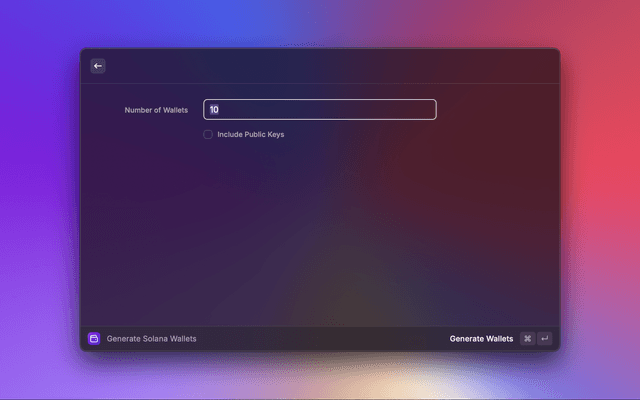
Task: Click the purple wallet icon in footer
Action: click(94, 339)
